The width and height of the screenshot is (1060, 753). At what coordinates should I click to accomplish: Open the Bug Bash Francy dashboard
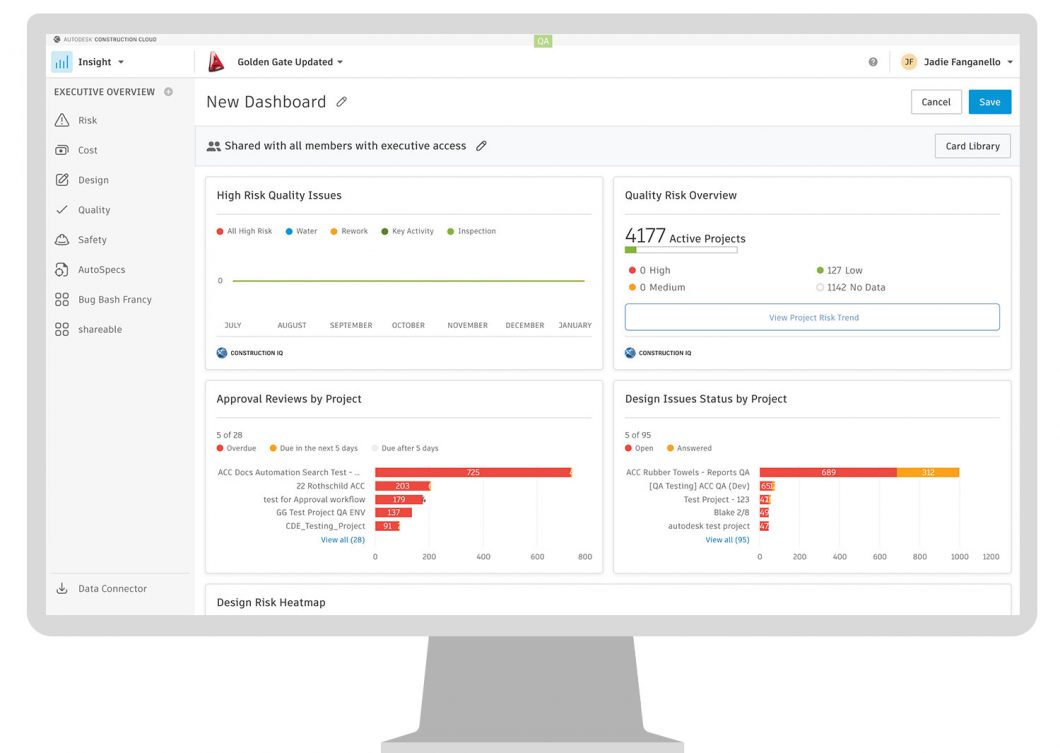point(115,299)
